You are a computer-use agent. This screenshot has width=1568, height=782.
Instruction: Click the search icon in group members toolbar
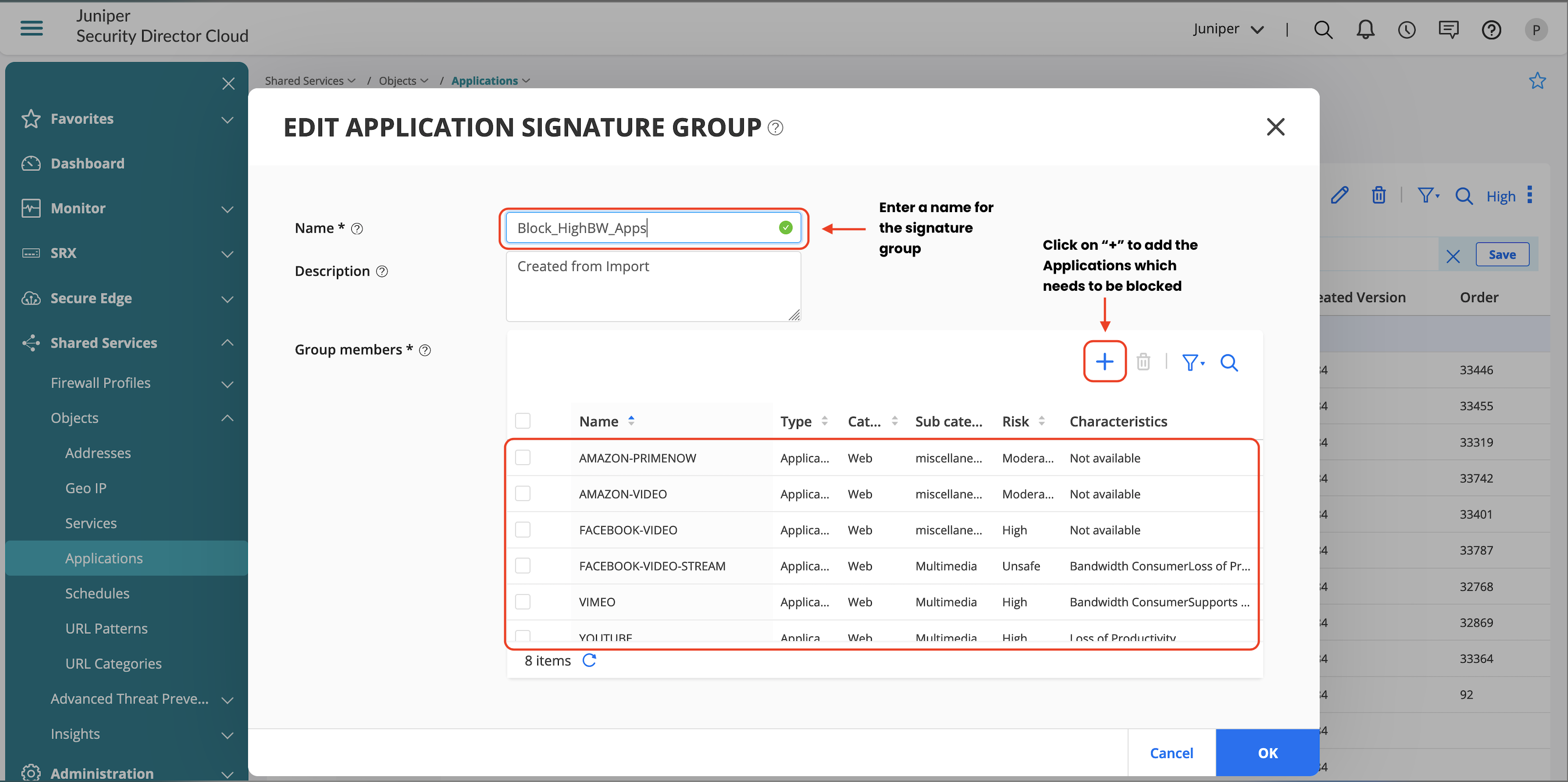pos(1229,363)
